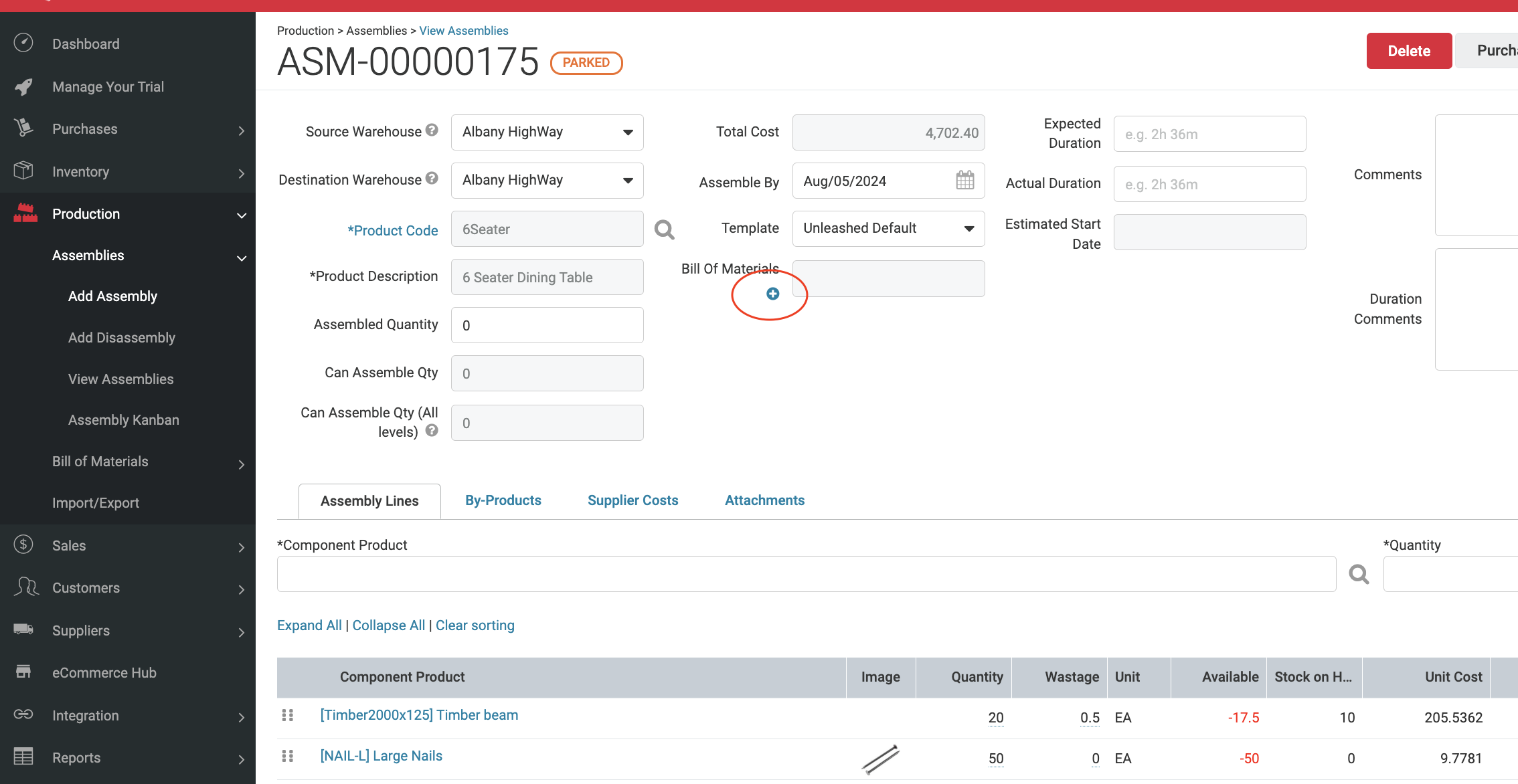Open the Dashboard sidebar icon
The height and width of the screenshot is (784, 1518).
24,43
